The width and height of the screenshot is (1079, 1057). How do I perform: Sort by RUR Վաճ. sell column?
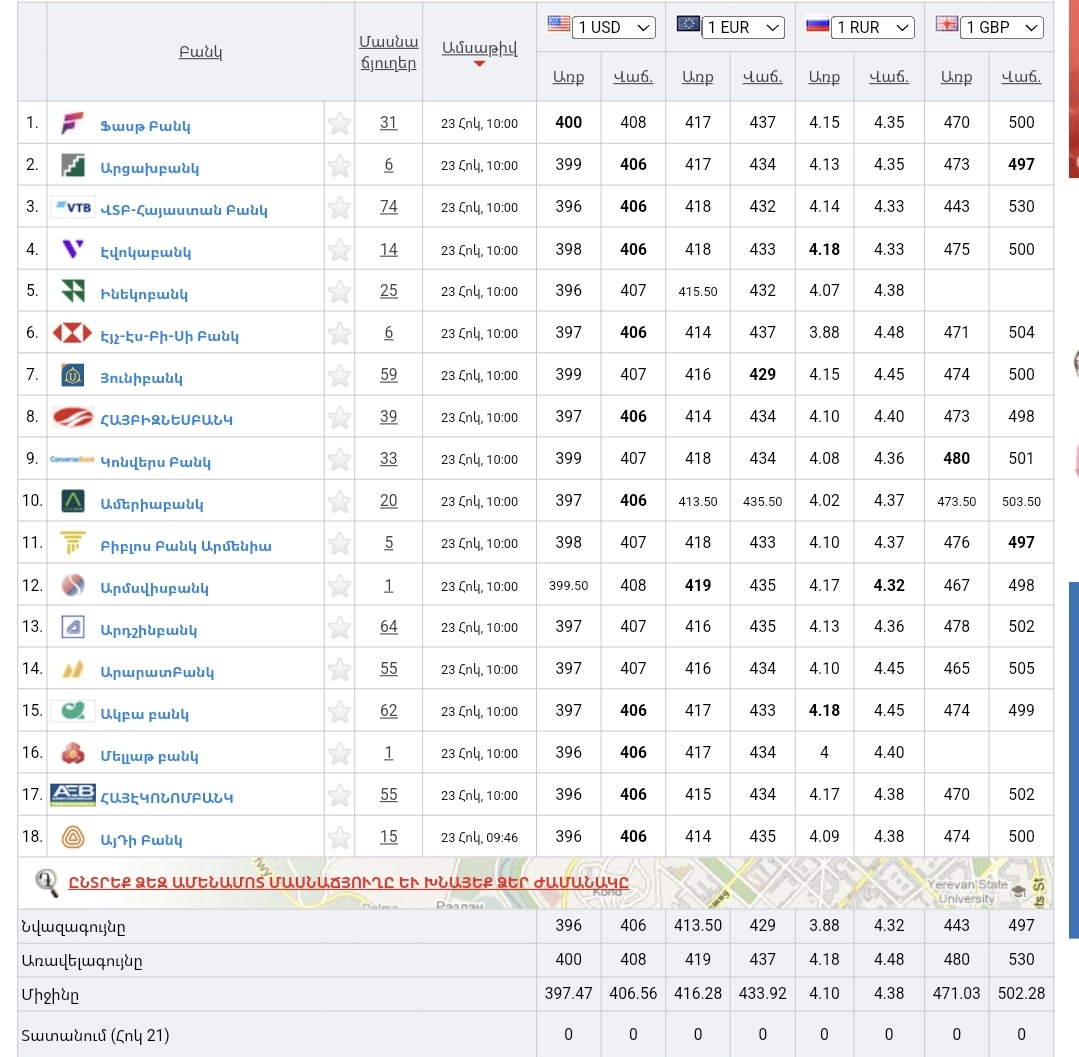tap(889, 77)
